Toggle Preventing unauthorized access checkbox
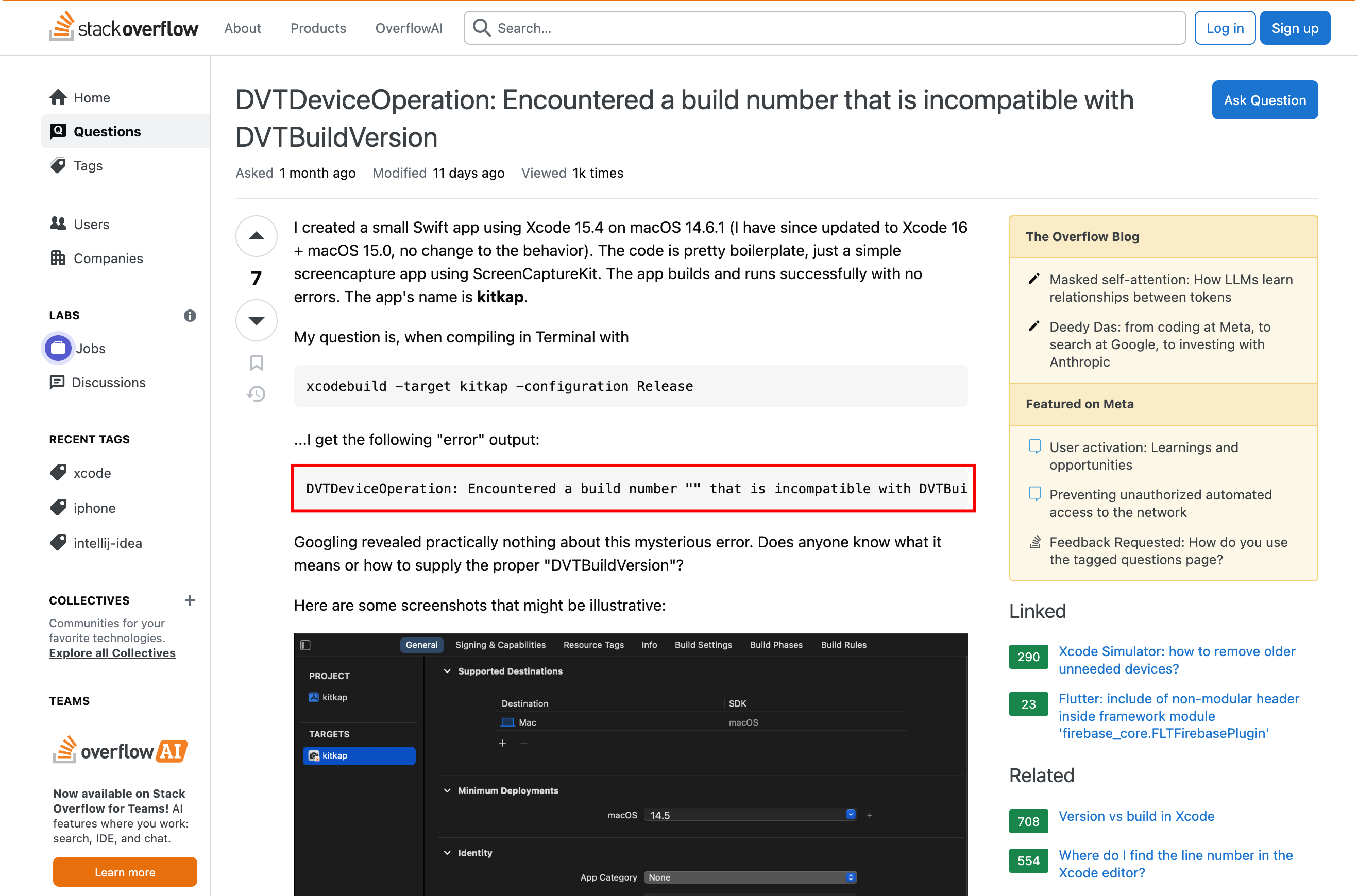 1034,494
